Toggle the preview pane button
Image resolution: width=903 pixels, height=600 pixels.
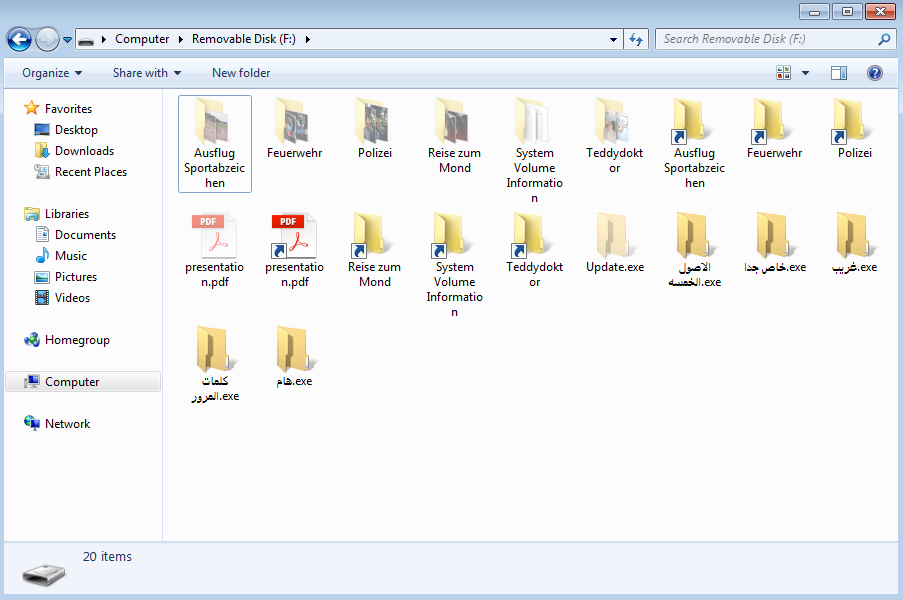click(x=839, y=73)
